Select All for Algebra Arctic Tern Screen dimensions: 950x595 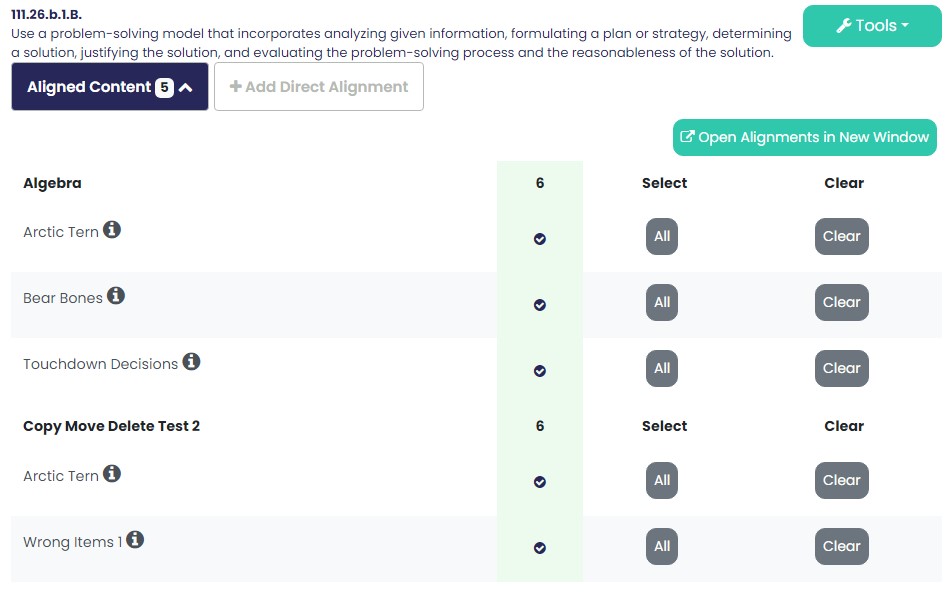pyautogui.click(x=662, y=236)
